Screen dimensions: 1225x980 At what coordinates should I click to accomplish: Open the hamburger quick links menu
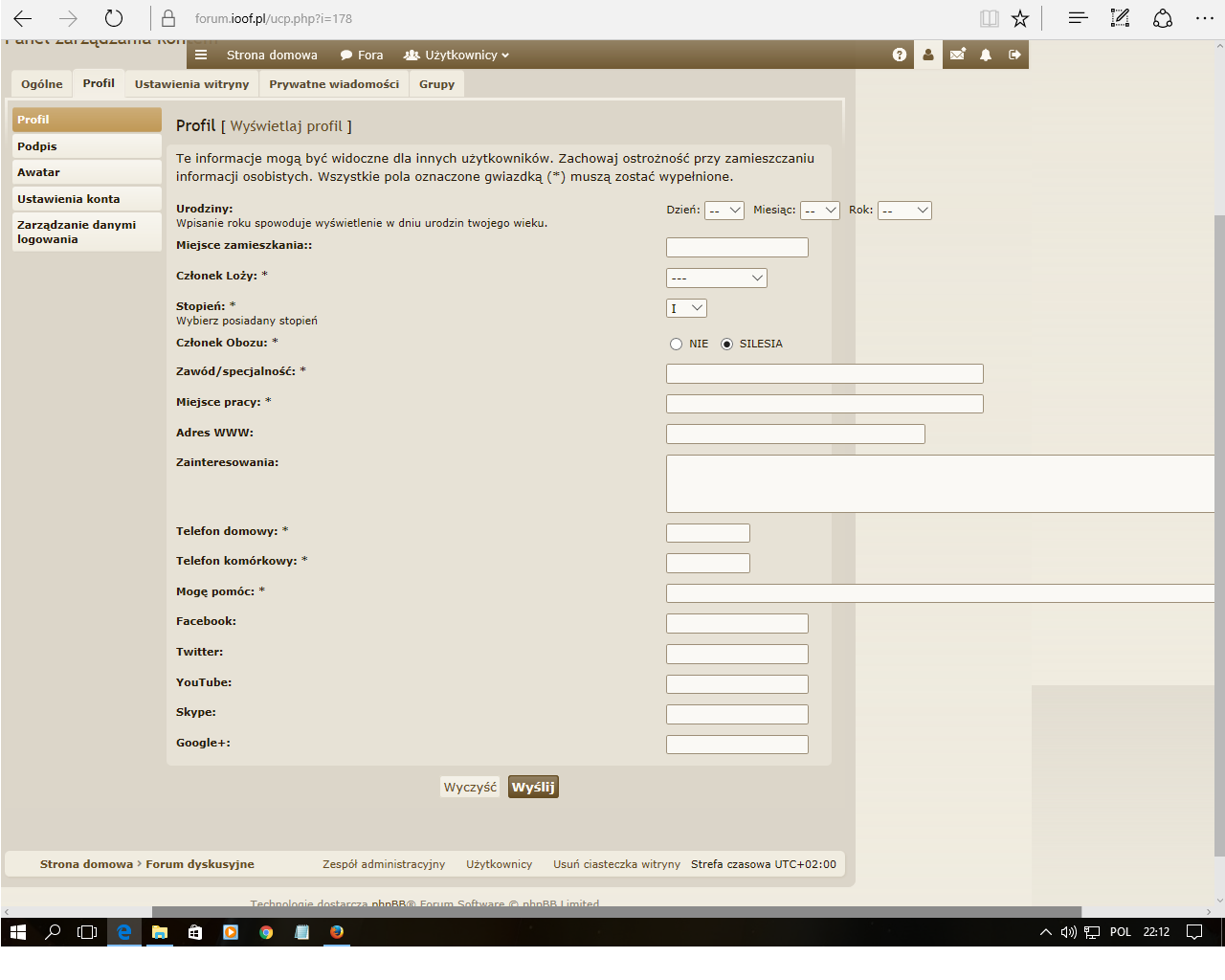pos(201,55)
